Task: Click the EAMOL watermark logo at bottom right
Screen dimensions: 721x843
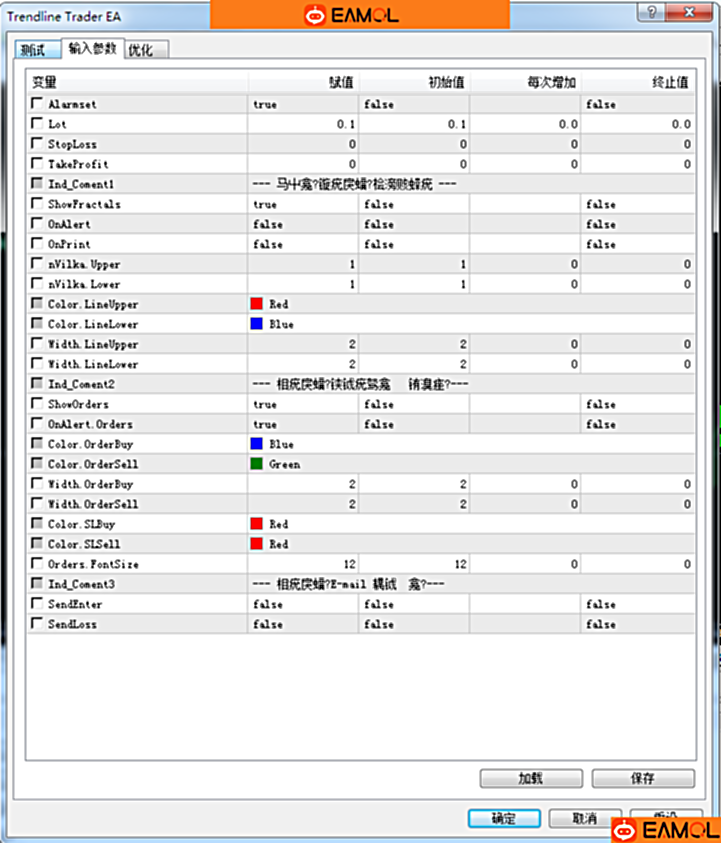Action: 664,830
